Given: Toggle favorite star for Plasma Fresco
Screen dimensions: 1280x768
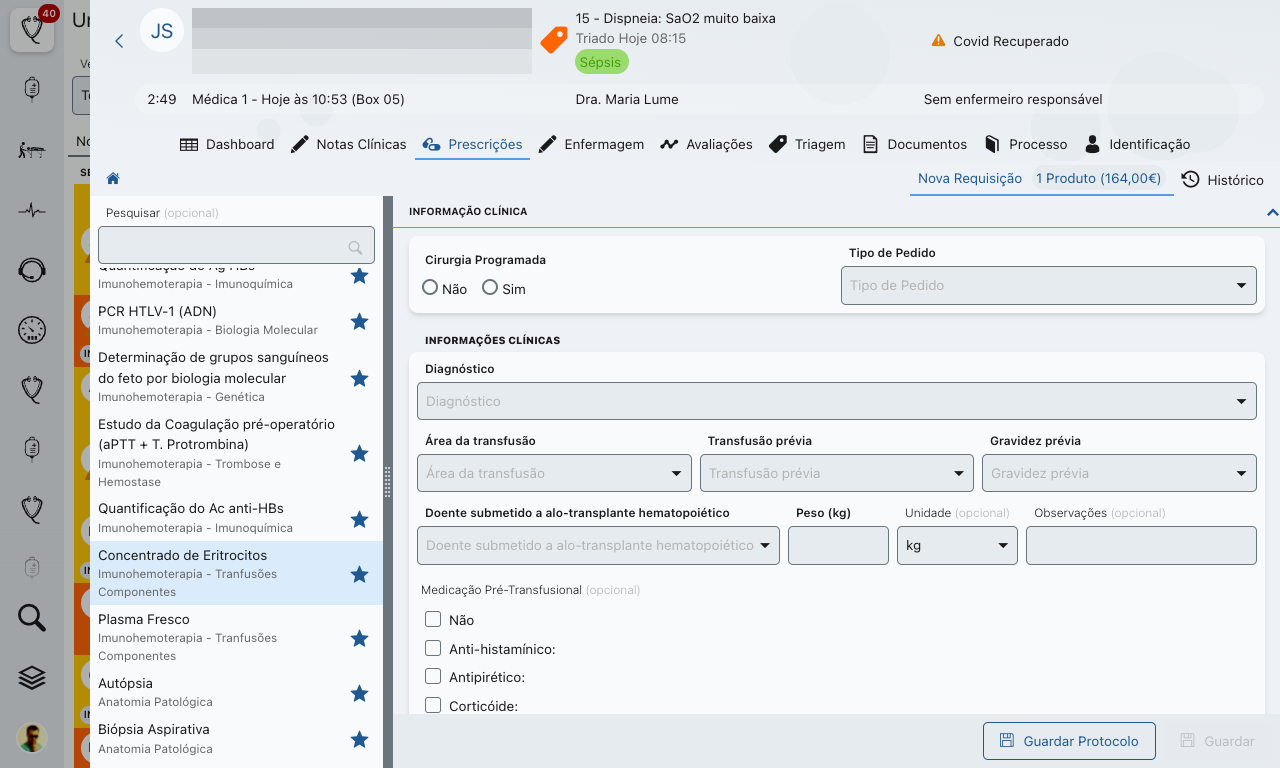Looking at the screenshot, I should pyautogui.click(x=360, y=638).
